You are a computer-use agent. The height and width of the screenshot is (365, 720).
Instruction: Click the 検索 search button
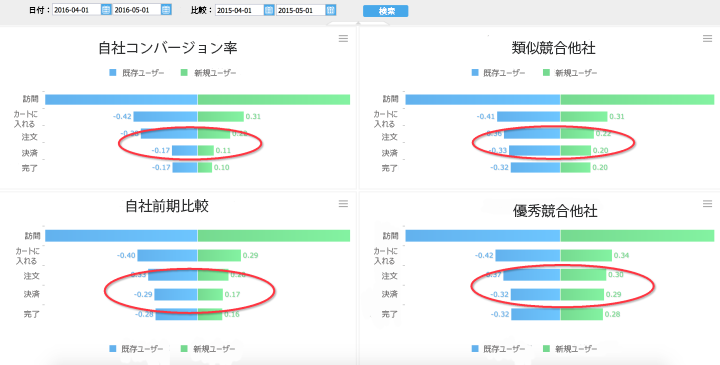pos(386,11)
